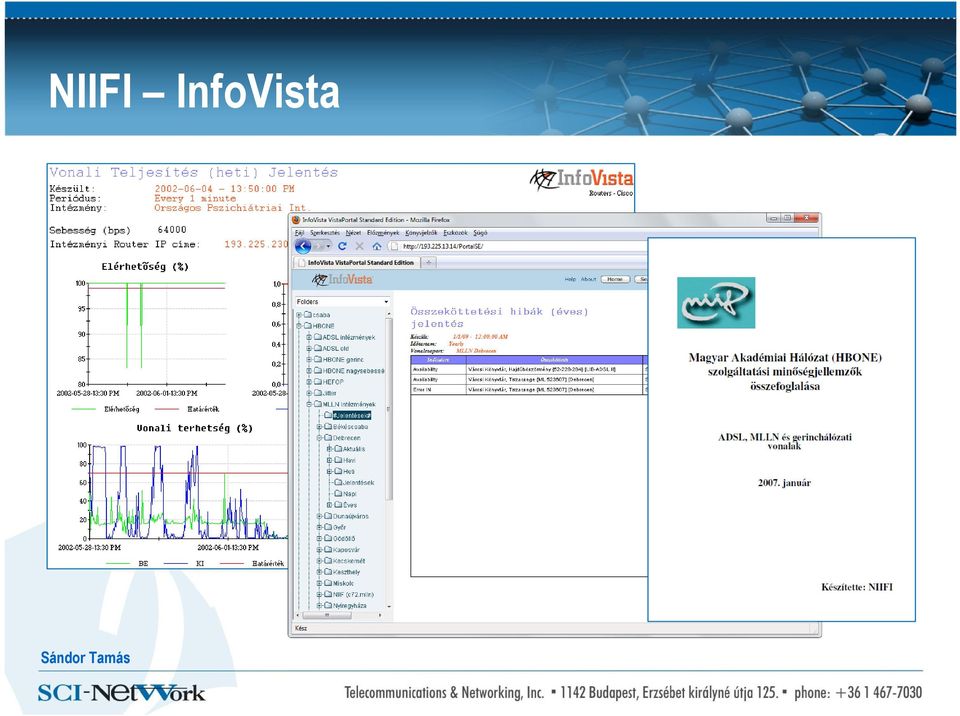Open the Súgó menu
This screenshot has height=716, width=960.
(x=480, y=233)
